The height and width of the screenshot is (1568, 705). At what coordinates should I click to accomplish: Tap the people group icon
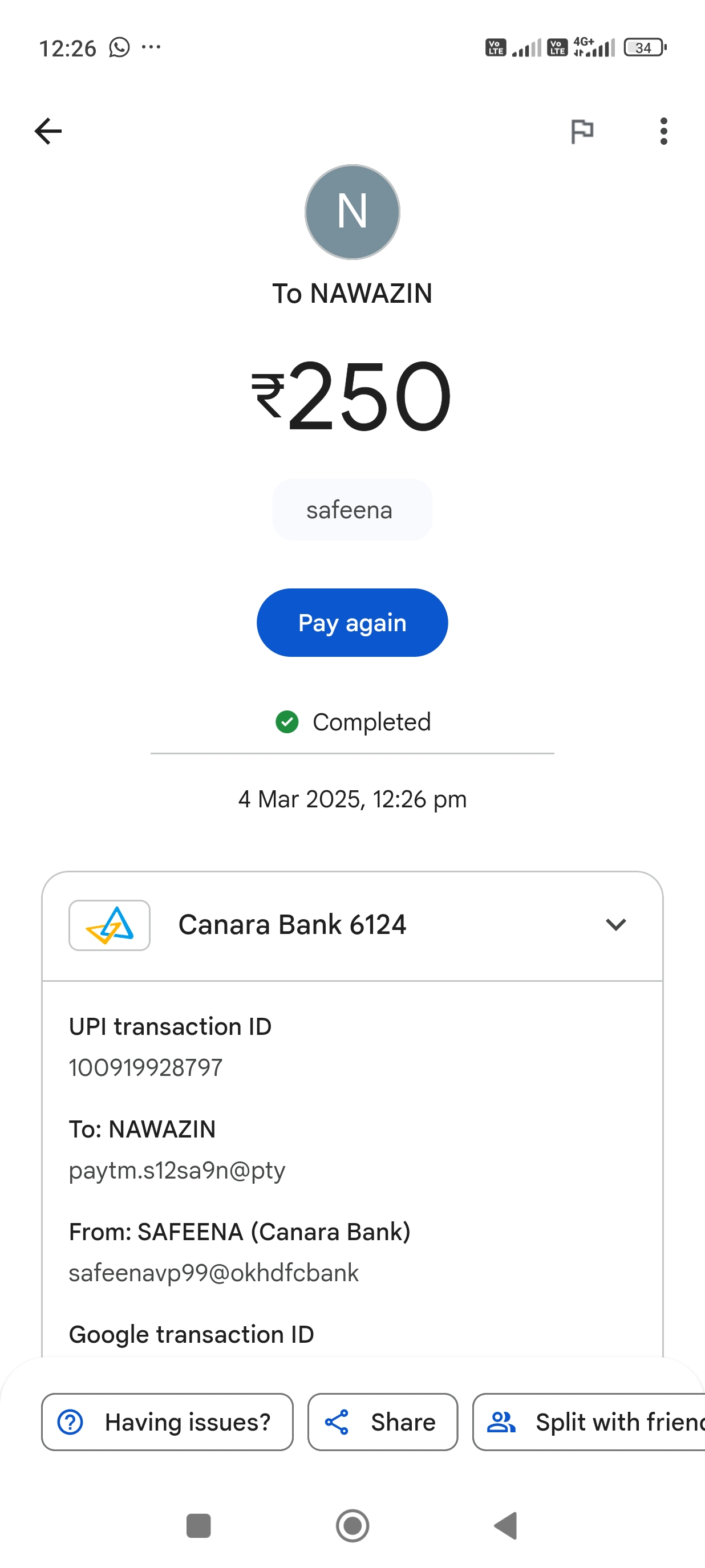502,1422
